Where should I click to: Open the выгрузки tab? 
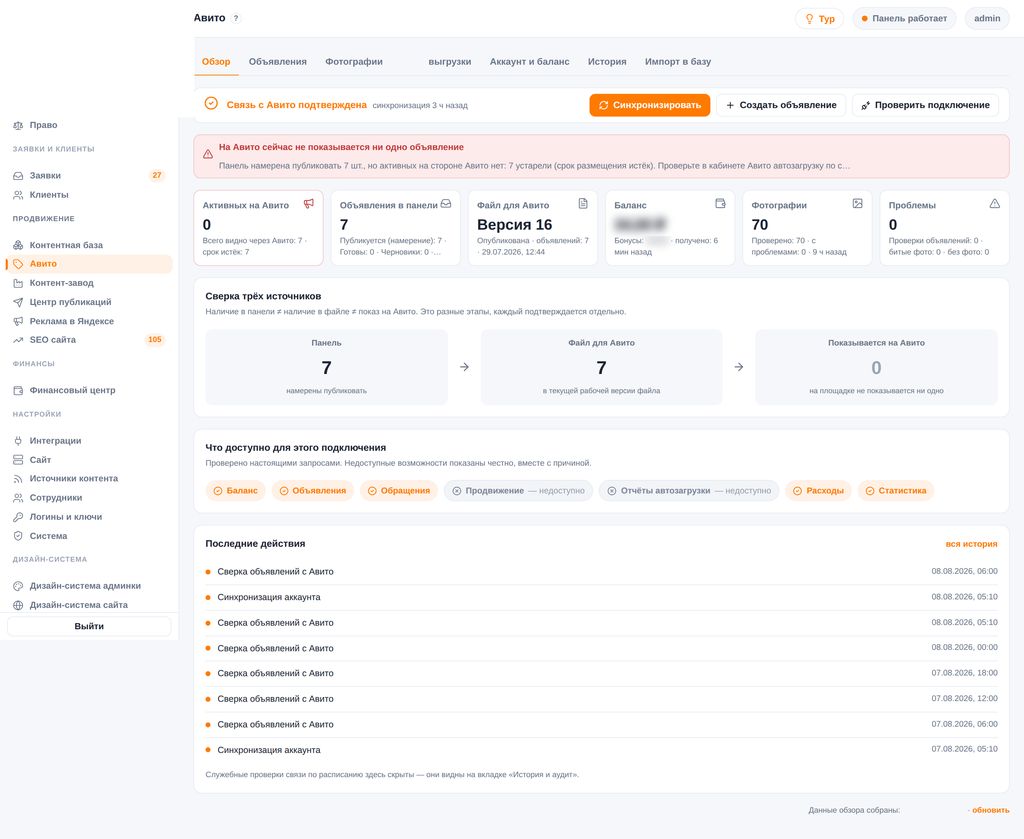[x=449, y=61]
